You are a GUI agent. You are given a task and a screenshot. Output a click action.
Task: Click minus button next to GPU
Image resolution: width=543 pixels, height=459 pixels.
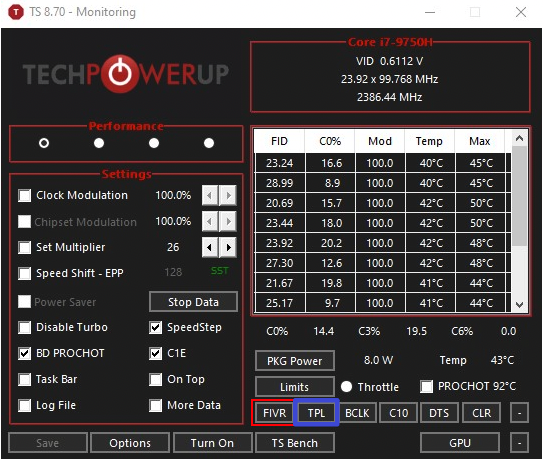[519, 443]
